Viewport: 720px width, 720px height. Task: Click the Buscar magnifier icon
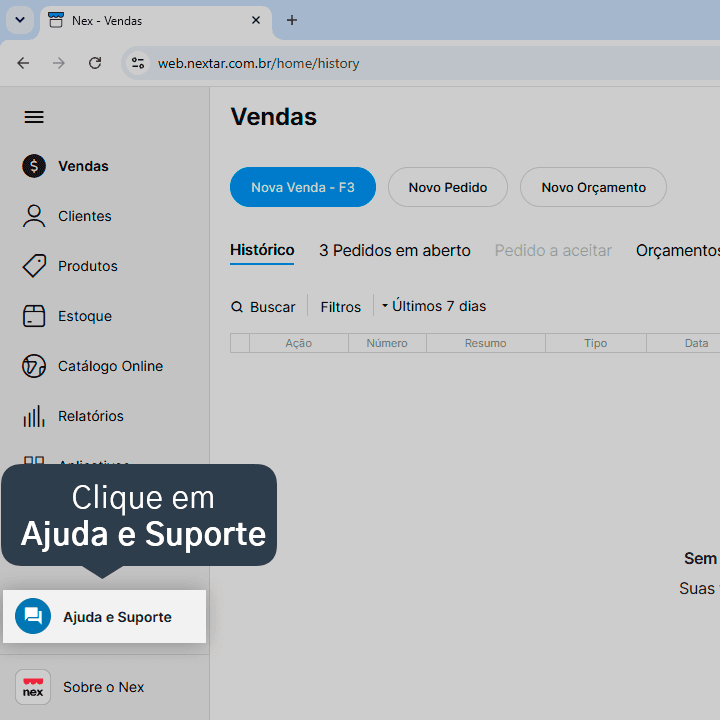(237, 307)
